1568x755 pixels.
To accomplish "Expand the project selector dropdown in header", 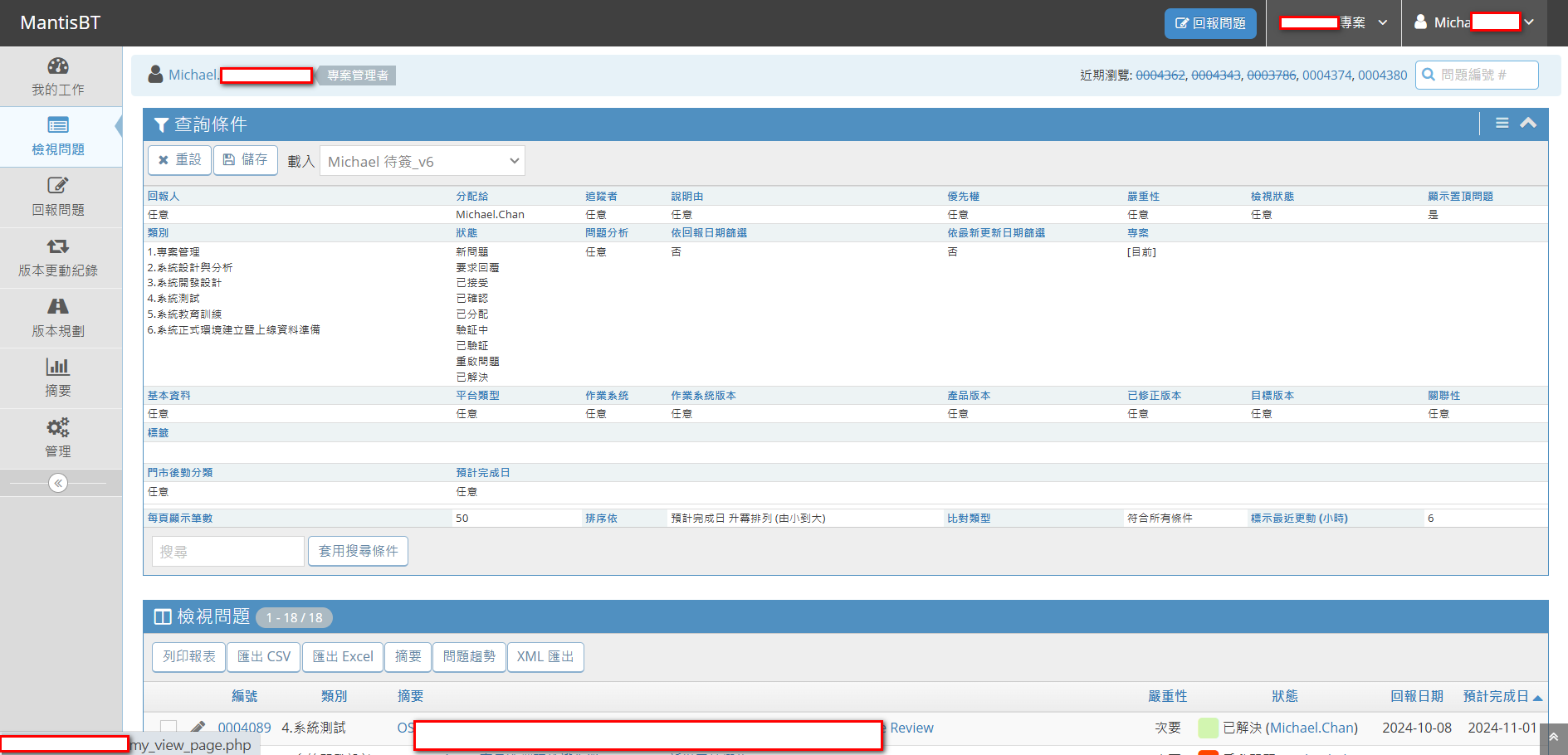I will (1333, 22).
